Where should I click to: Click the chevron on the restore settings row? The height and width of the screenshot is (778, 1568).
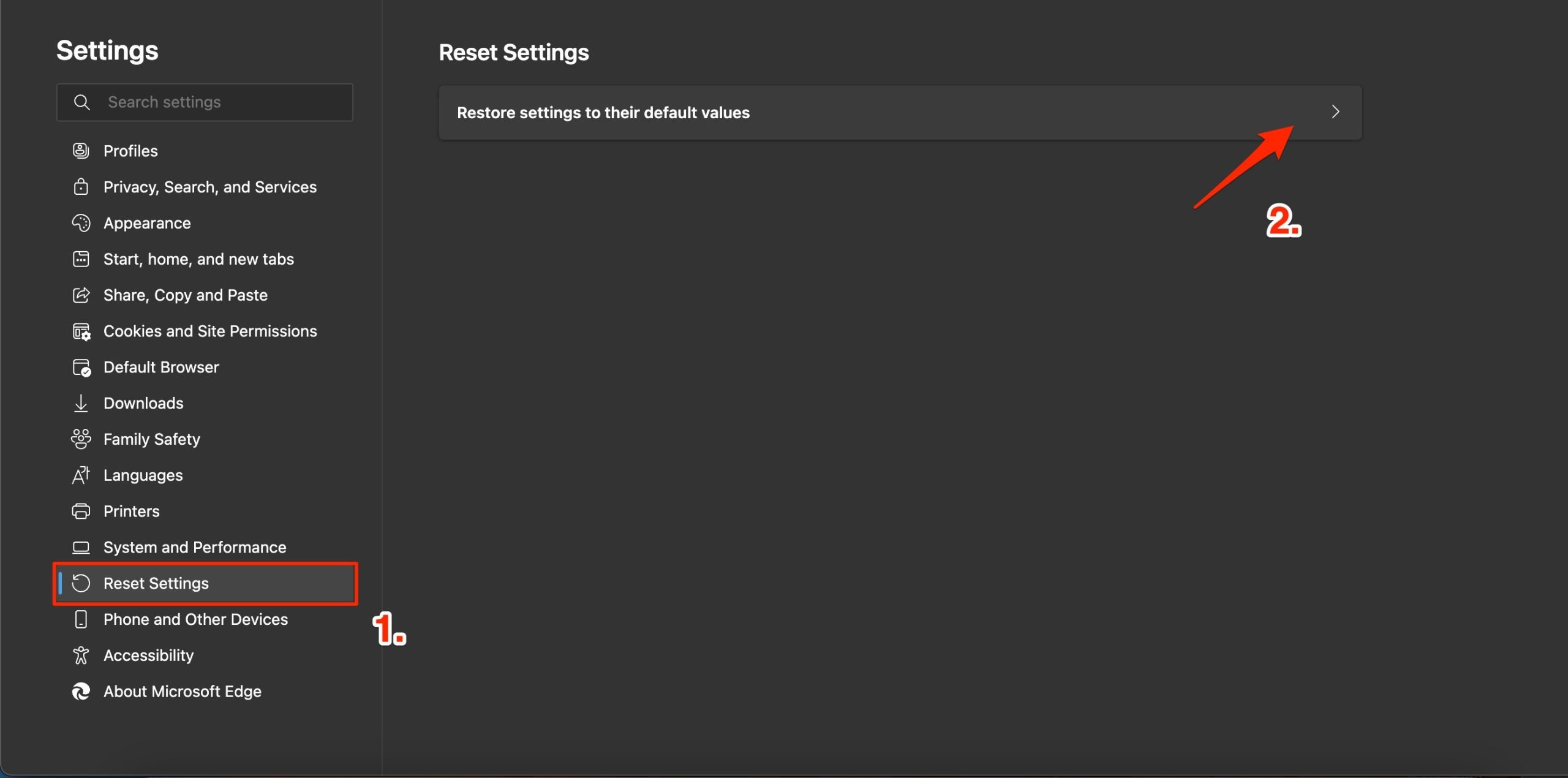tap(1335, 111)
